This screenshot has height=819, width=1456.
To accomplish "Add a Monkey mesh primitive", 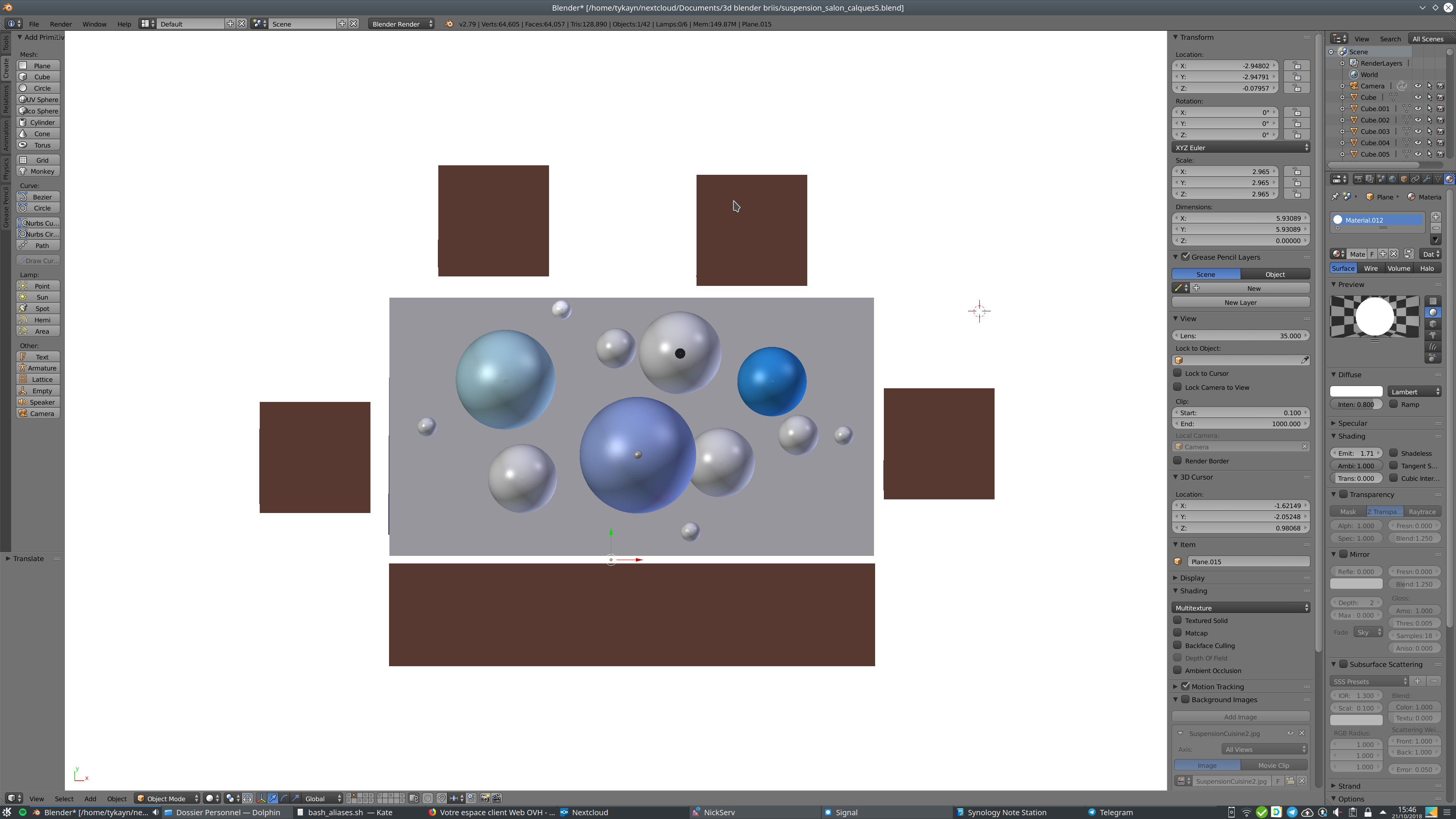I will [x=38, y=171].
